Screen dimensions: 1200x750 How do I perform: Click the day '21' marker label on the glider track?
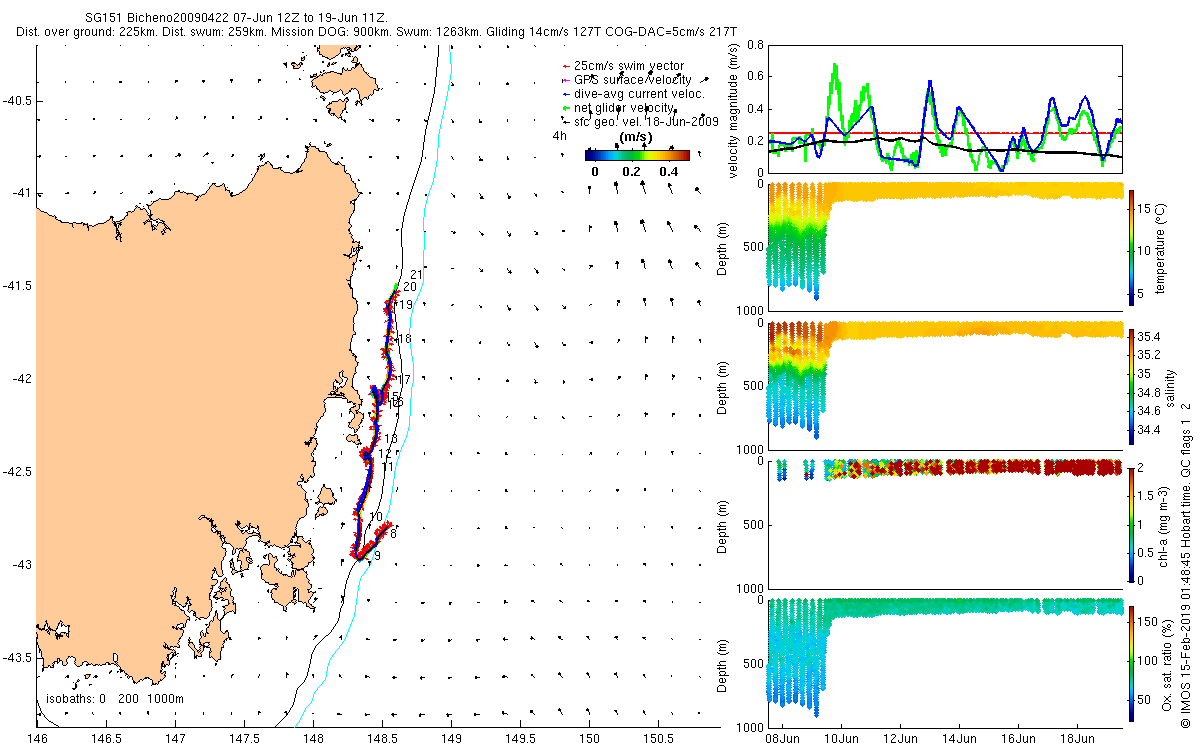[x=417, y=275]
